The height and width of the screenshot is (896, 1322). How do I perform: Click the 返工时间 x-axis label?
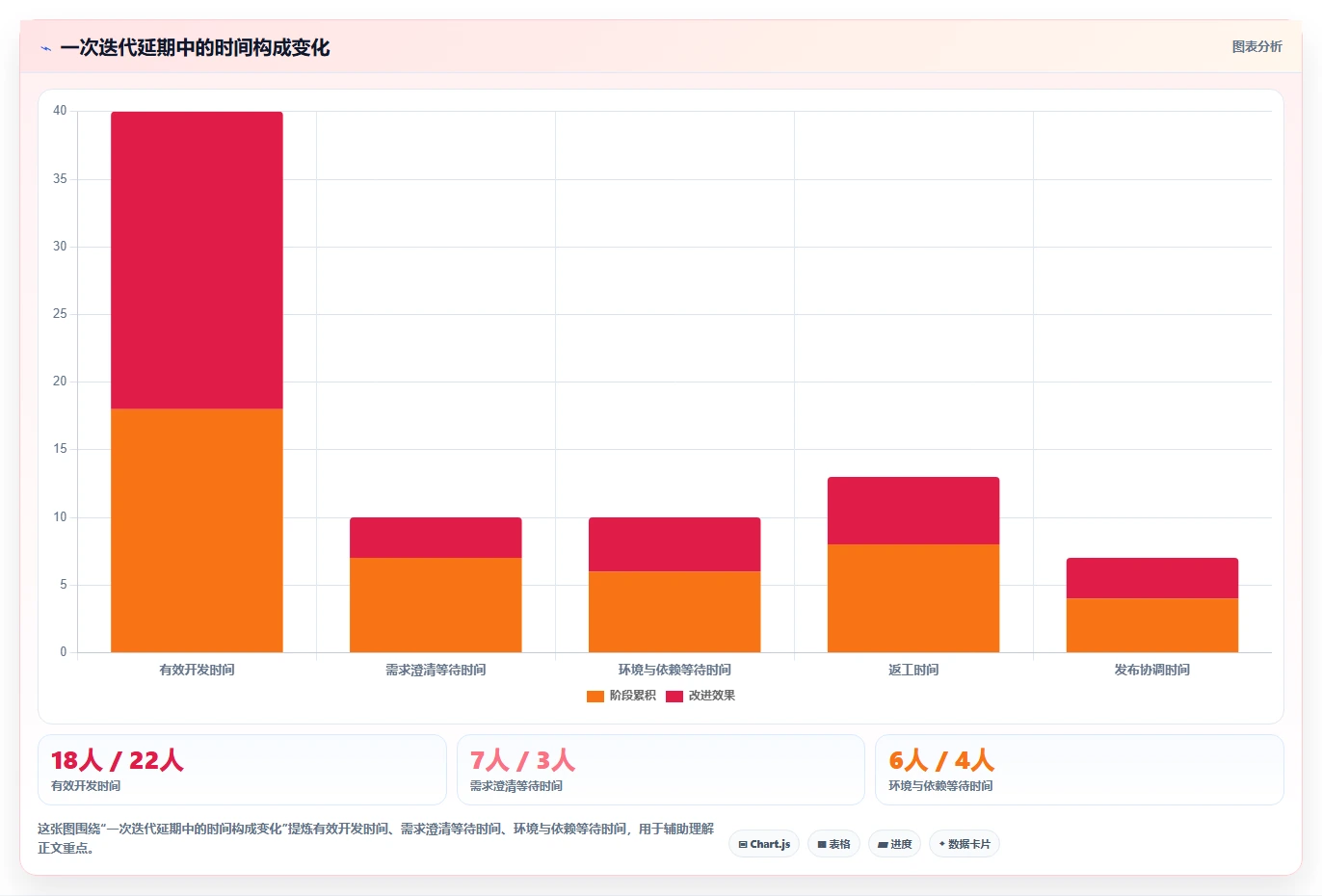coord(913,670)
